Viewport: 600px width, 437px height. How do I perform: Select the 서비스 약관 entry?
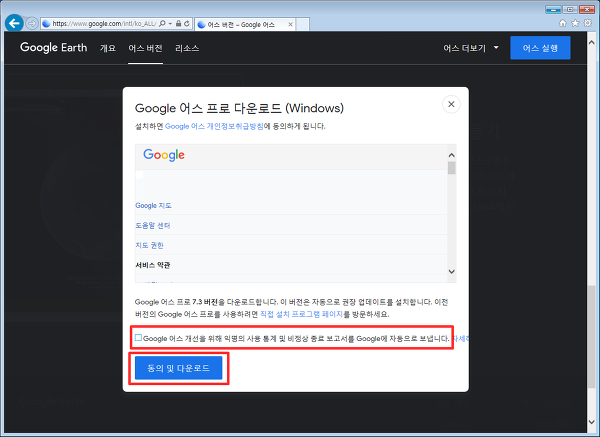tap(153, 265)
